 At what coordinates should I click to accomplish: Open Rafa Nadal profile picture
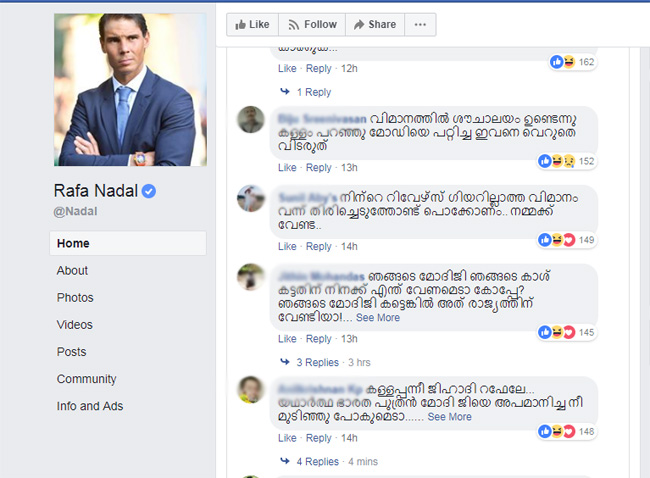[x=130, y=90]
